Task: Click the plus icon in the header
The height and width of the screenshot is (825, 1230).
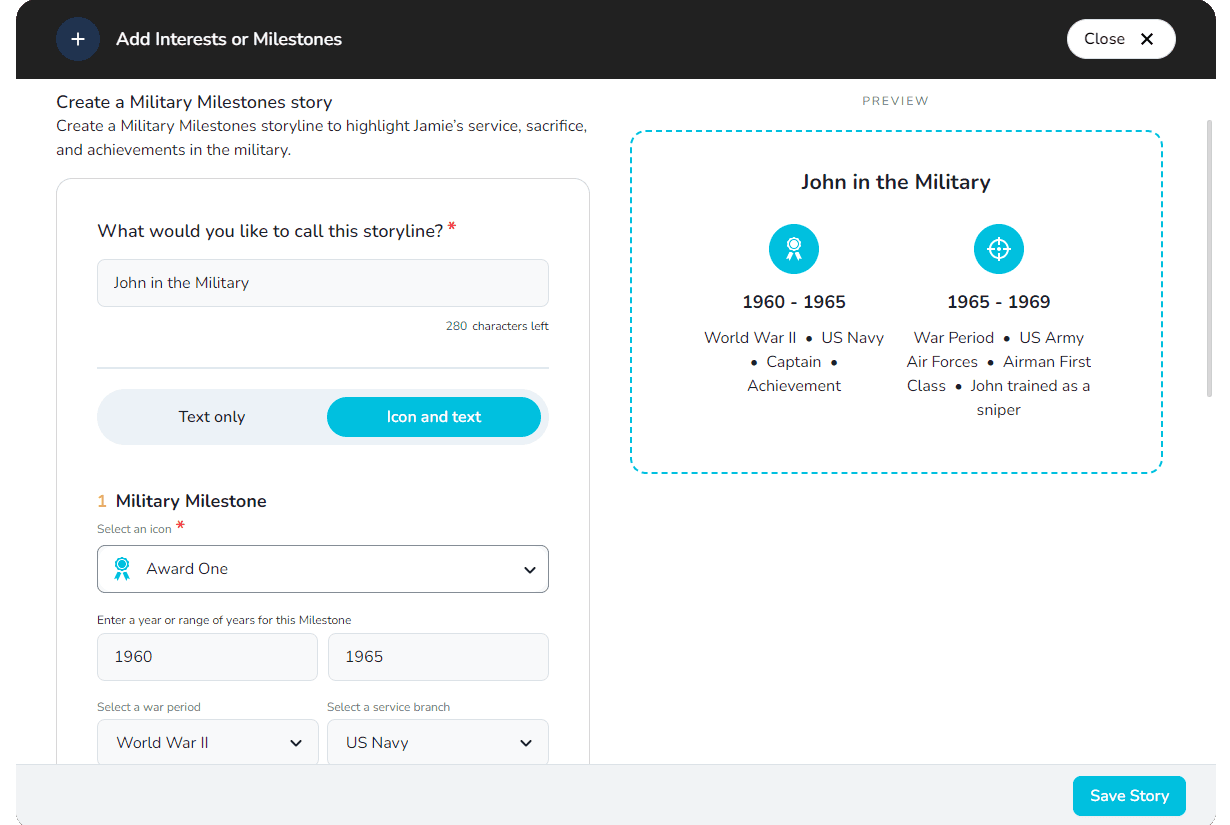Action: 78,39
